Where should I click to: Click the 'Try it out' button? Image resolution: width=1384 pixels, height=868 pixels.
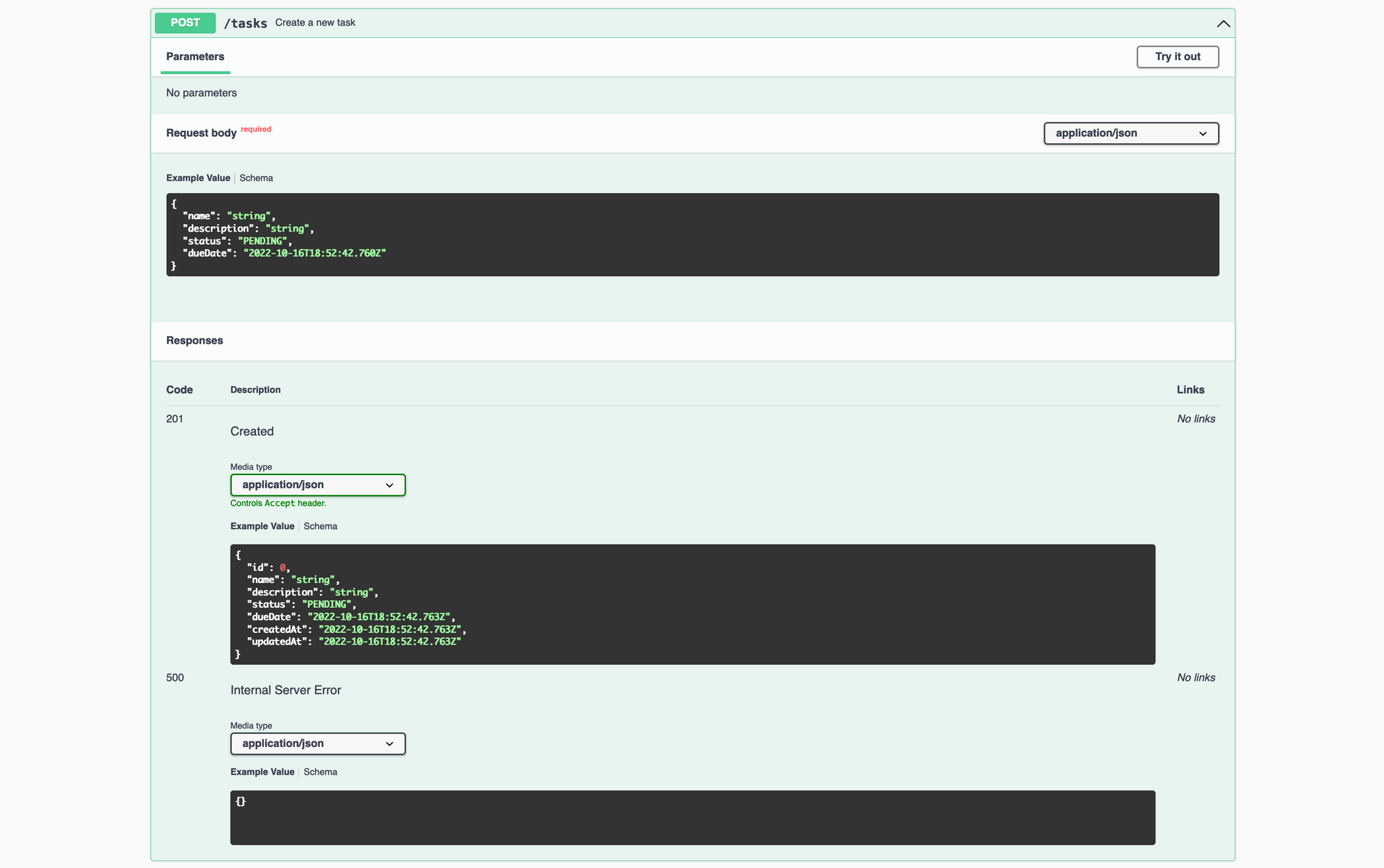(1177, 56)
